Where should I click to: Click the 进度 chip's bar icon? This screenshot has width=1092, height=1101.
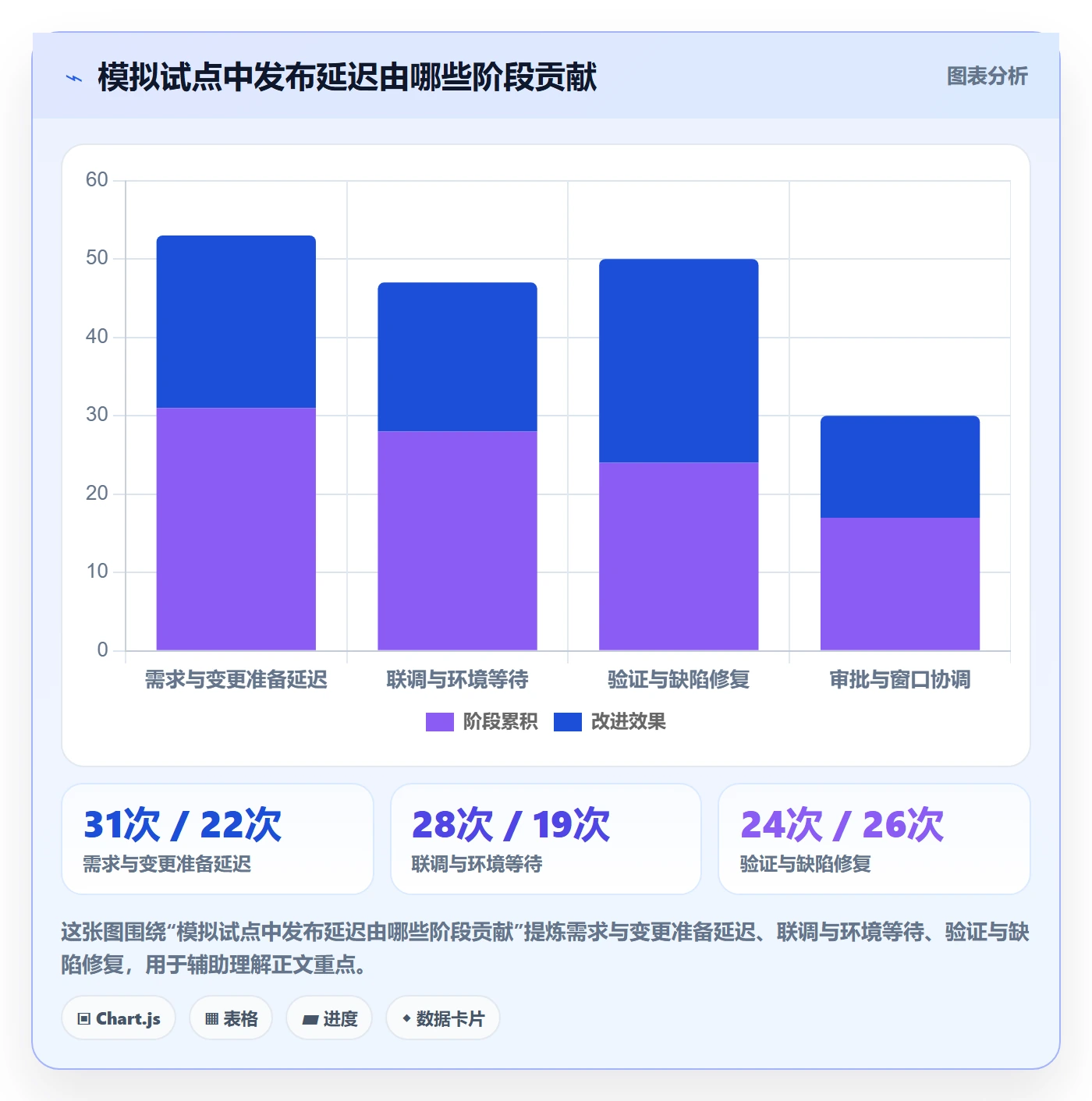(310, 1020)
